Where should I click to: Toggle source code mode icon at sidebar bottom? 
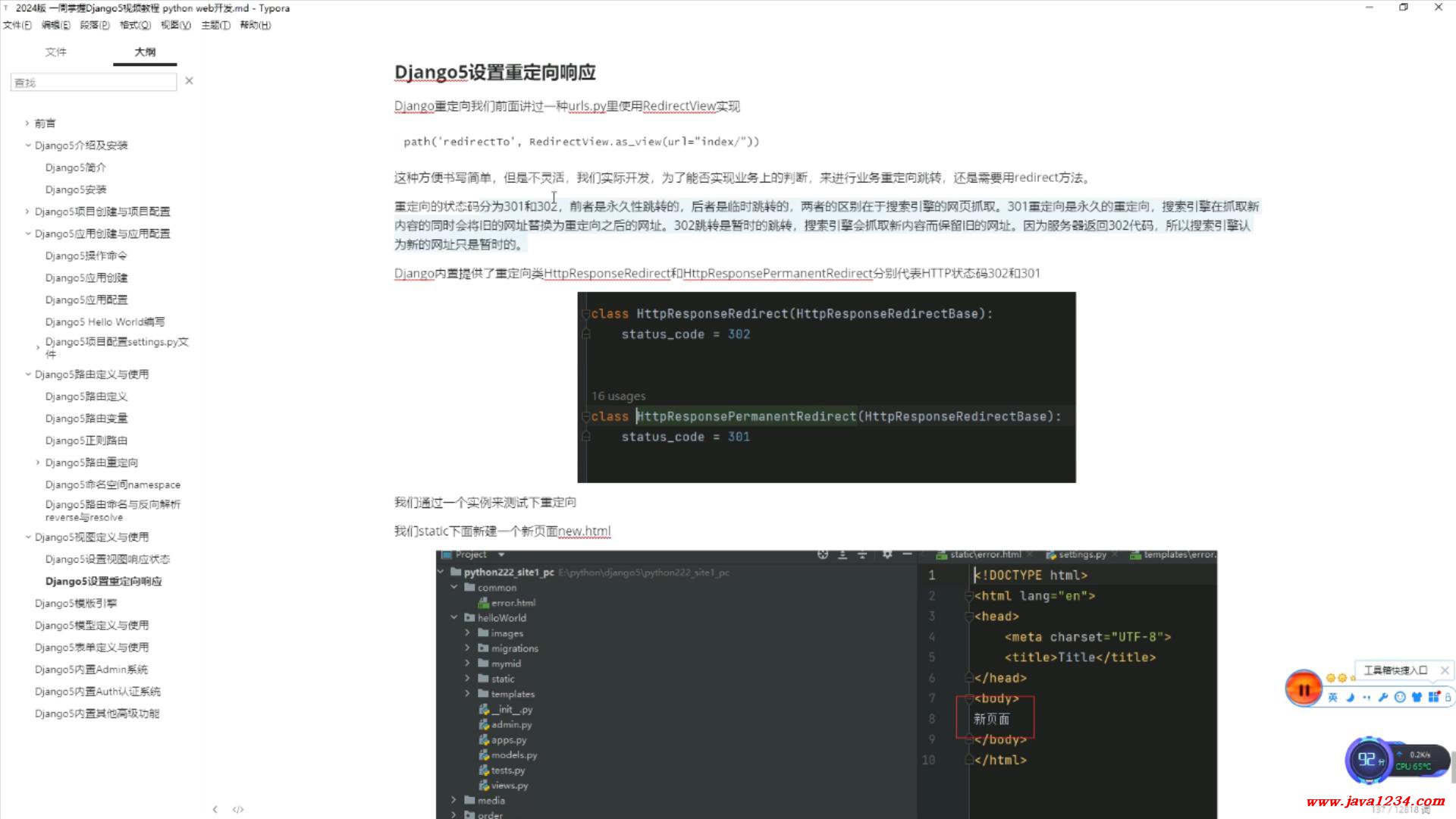click(238, 809)
